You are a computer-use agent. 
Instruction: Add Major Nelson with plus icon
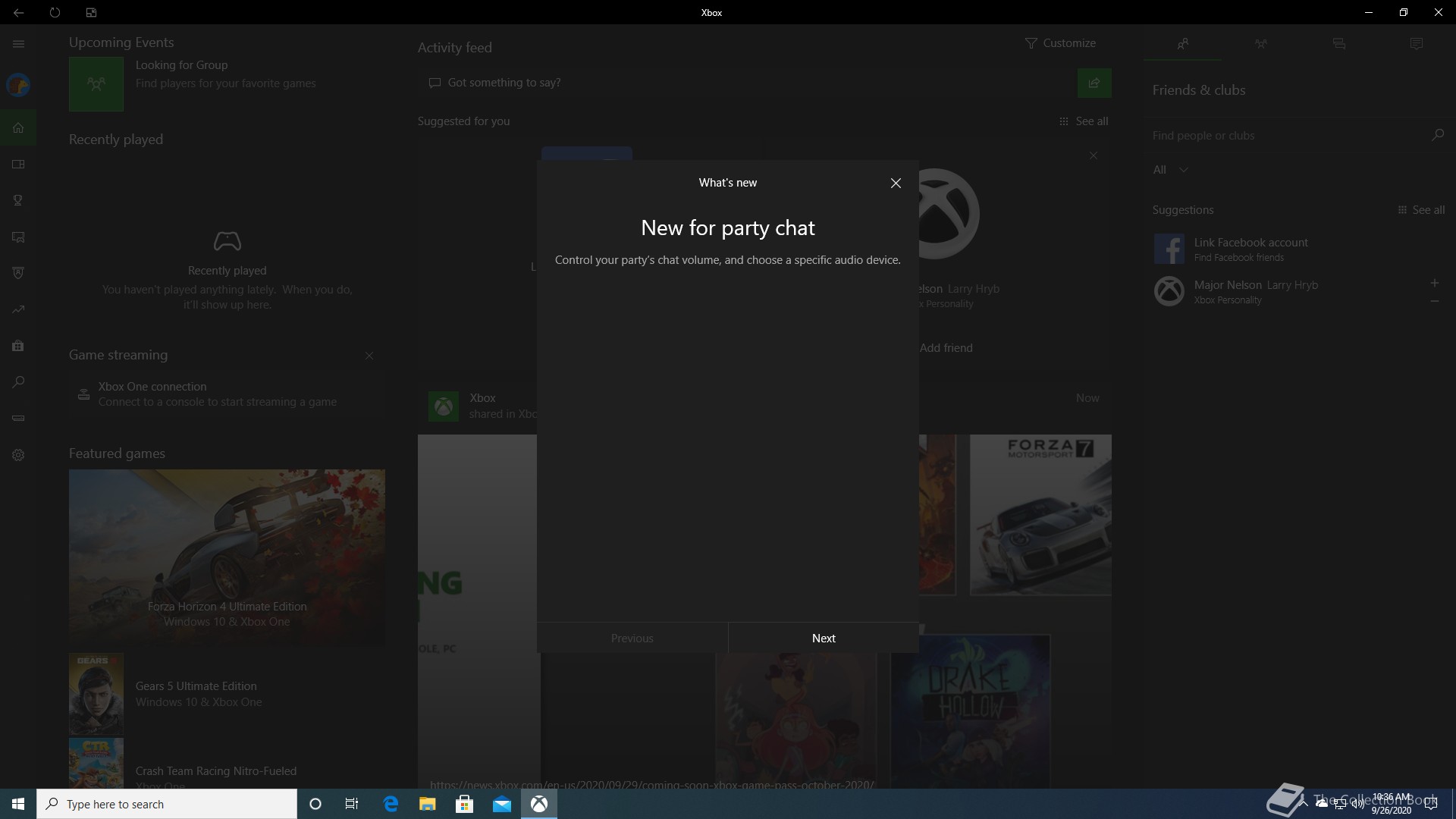click(x=1434, y=283)
